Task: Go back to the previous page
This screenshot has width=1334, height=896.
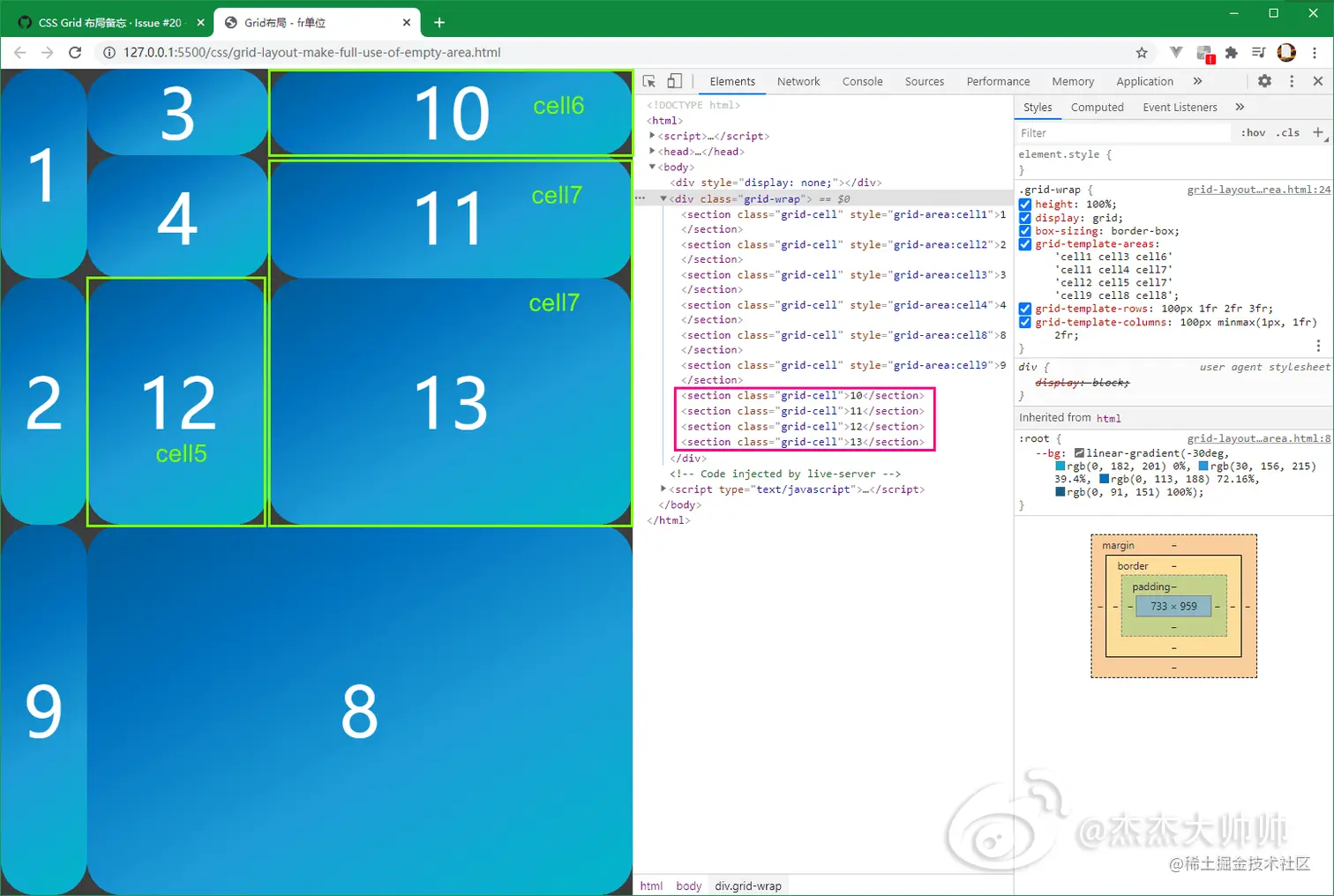Action: tap(20, 52)
